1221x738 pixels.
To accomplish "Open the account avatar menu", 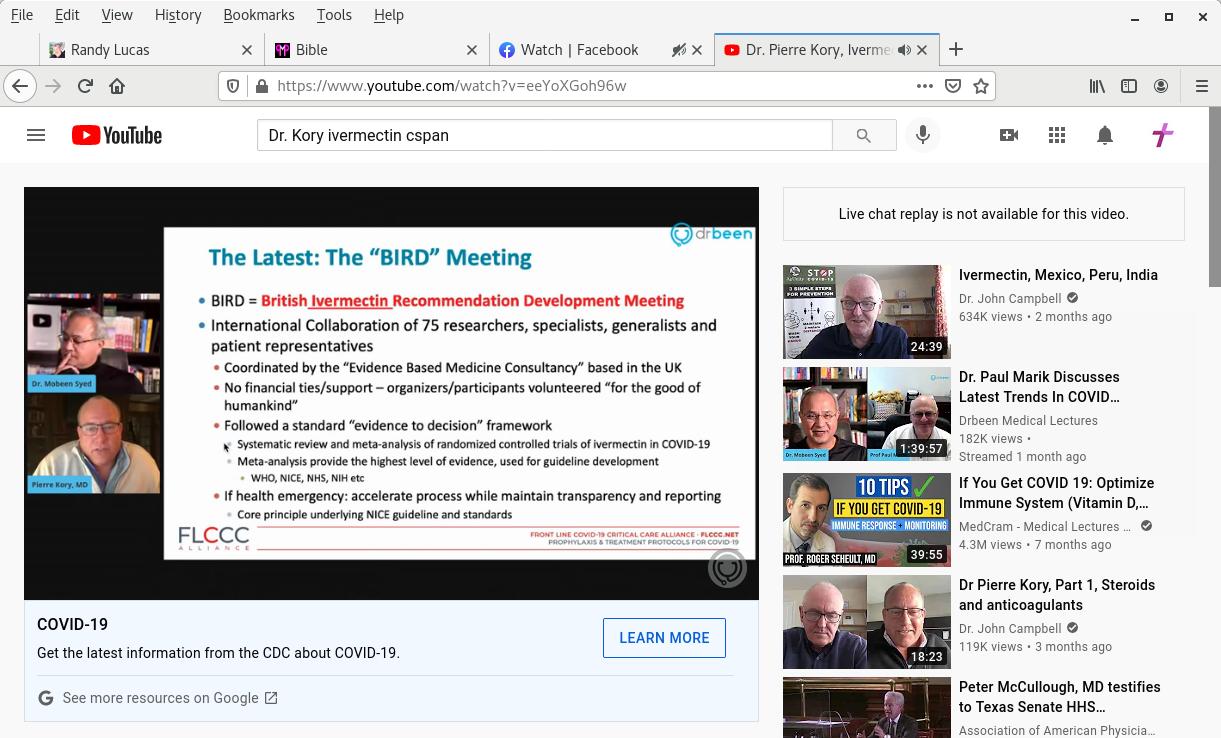I will pyautogui.click(x=1162, y=135).
